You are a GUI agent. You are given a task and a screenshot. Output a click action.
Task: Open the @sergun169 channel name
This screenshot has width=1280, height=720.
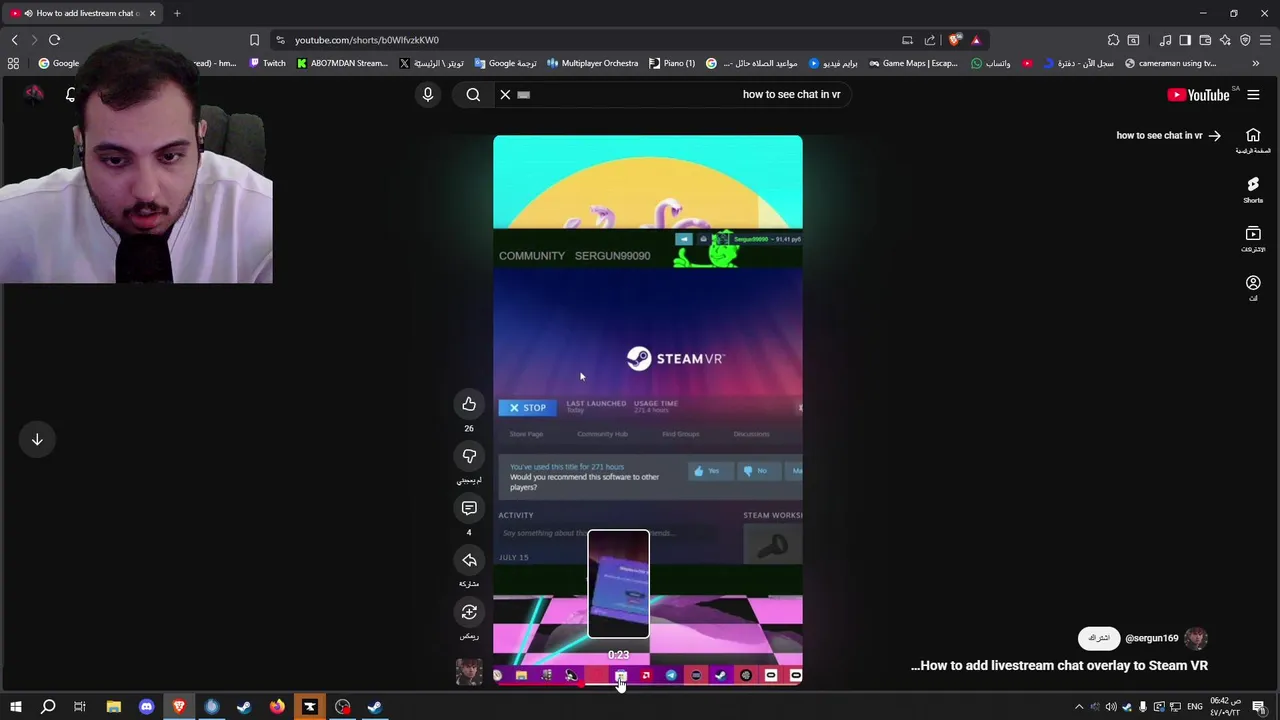pyautogui.click(x=1151, y=638)
